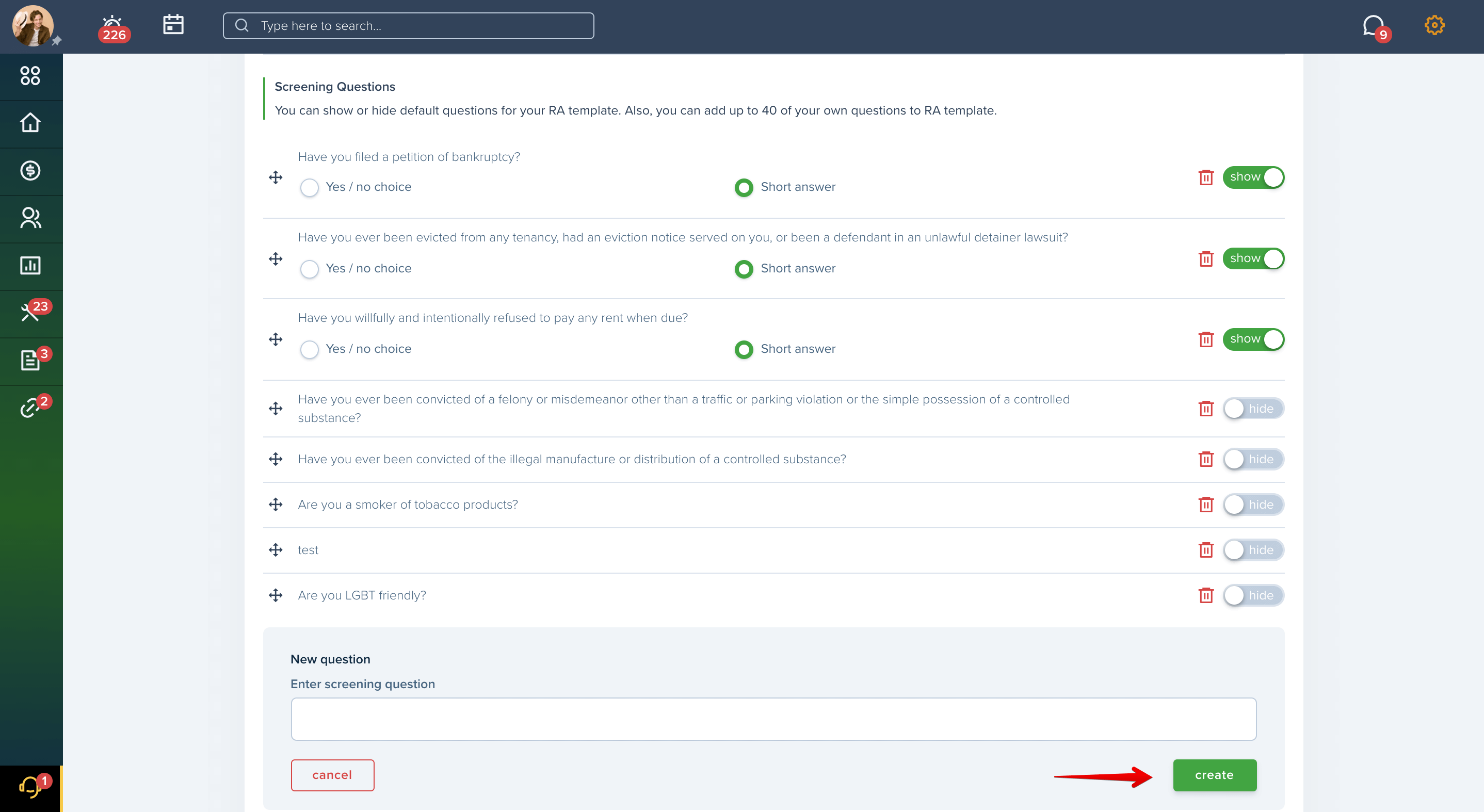Click the search field magnifier icon
Viewport: 1484px width, 812px height.
click(242, 25)
